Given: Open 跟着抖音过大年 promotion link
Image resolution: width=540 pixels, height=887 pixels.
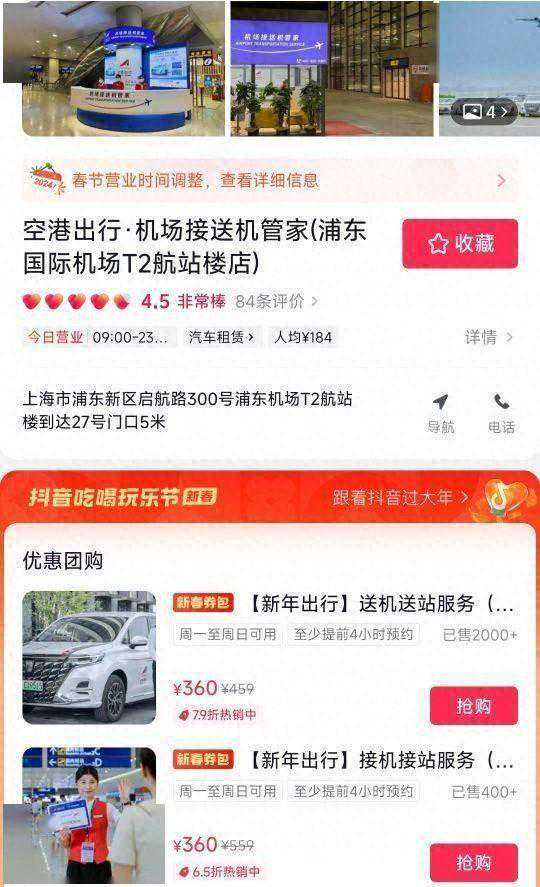Looking at the screenshot, I should point(400,497).
